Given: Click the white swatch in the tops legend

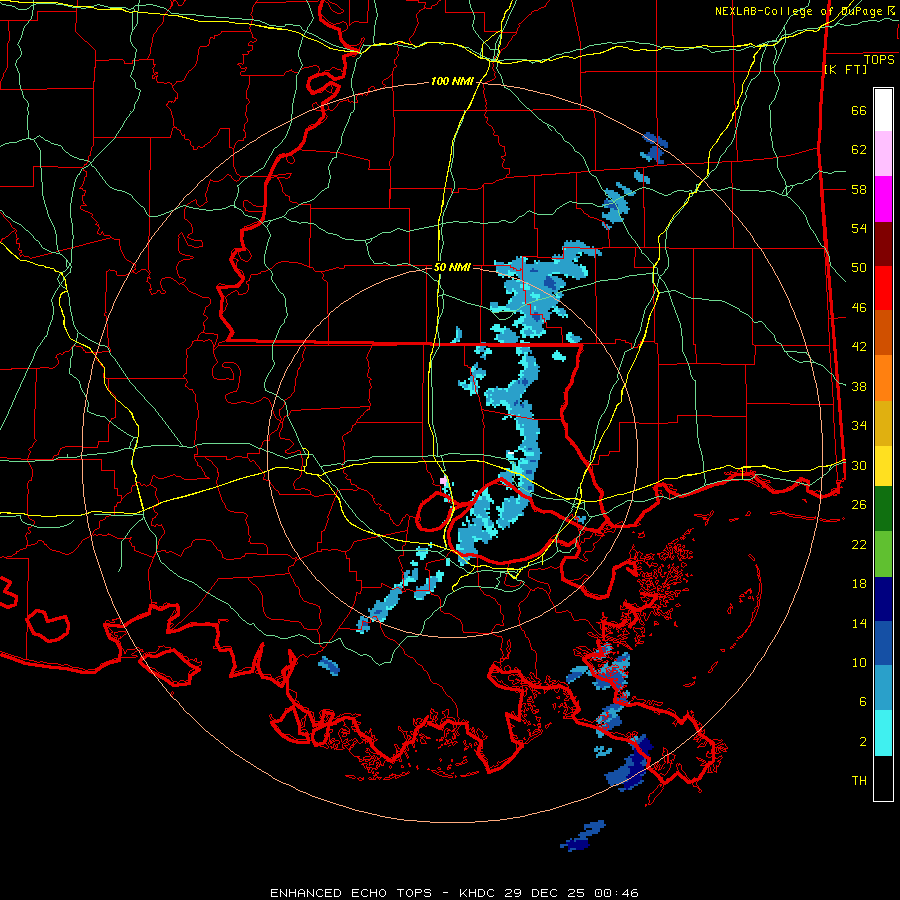Looking at the screenshot, I should point(883,110).
